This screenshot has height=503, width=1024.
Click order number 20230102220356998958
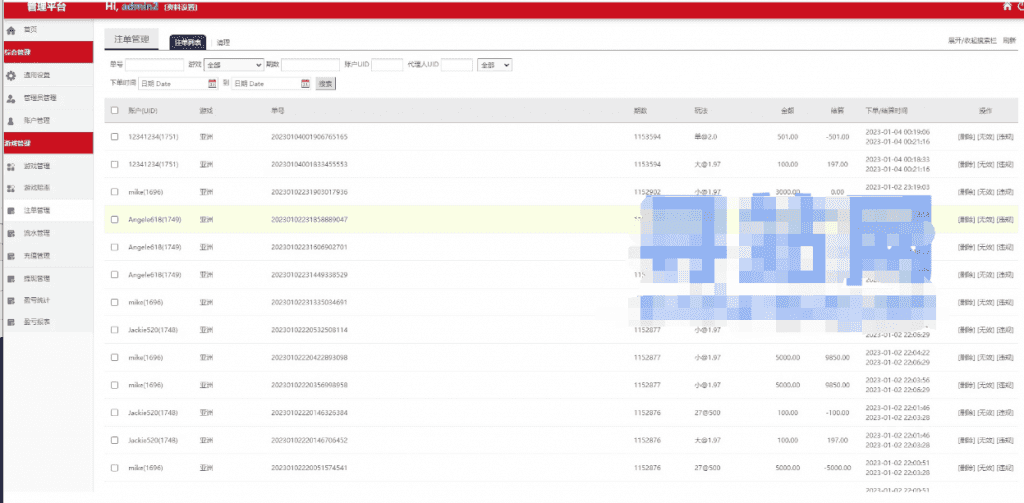click(310, 385)
